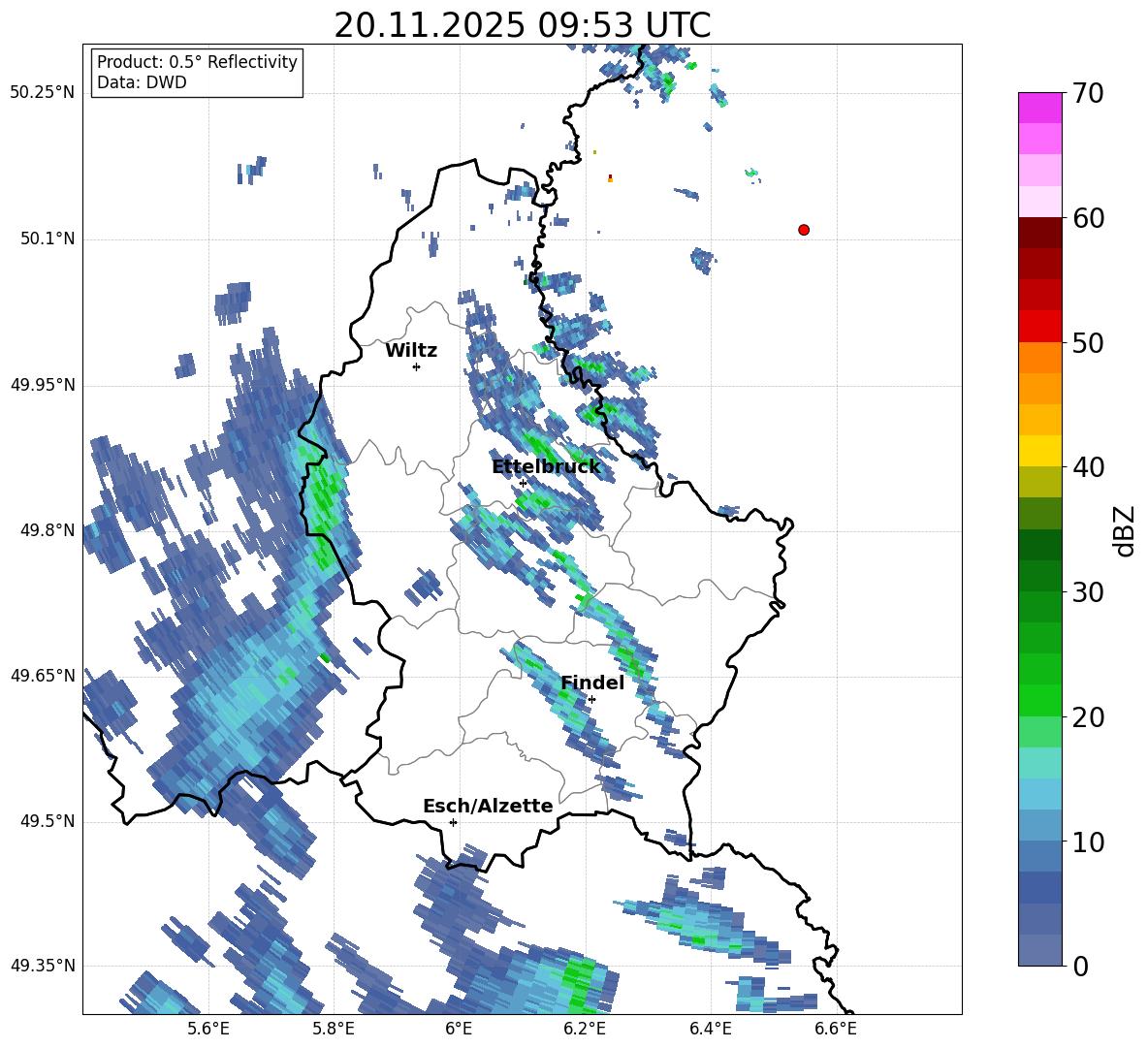Click the 6.6°E longitude tick label
The image size is (1148, 1048).
coord(836,1029)
